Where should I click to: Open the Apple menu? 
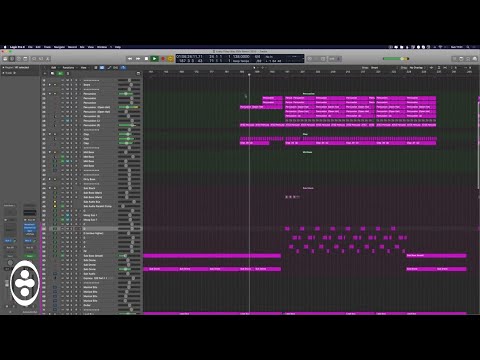coord(5,47)
